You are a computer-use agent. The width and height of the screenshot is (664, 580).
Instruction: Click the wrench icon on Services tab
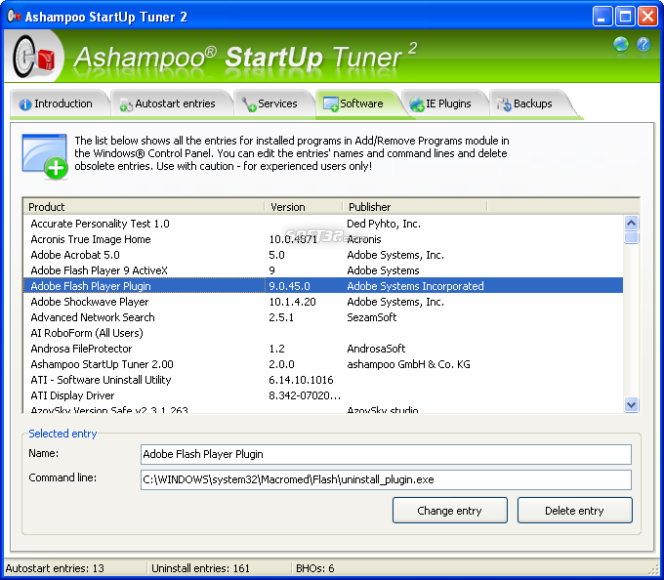[249, 104]
